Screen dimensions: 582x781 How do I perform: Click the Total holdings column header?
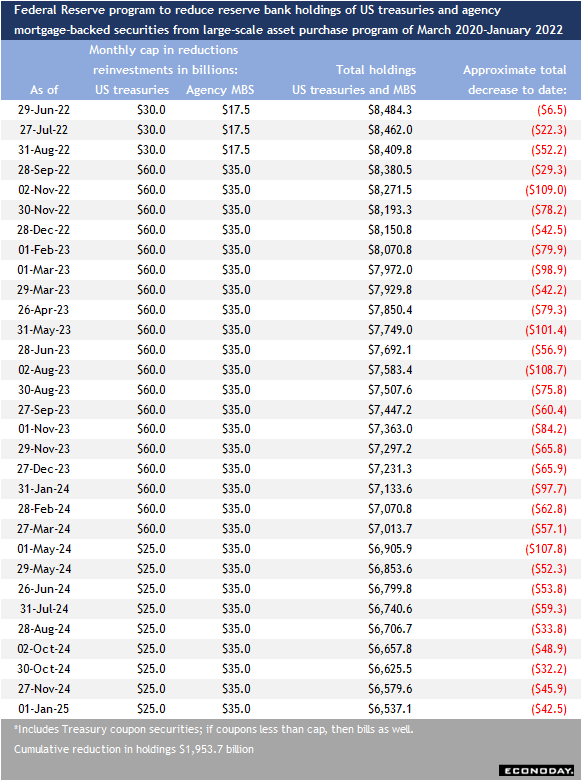point(354,80)
